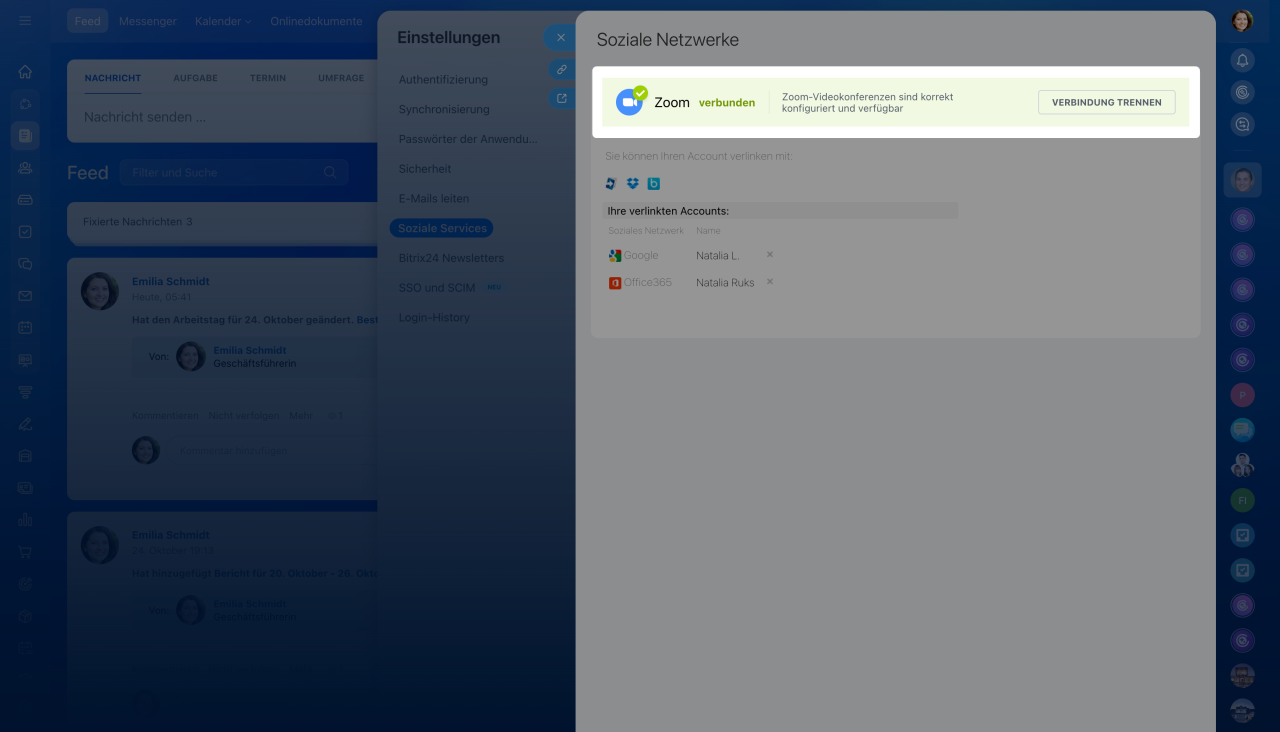This screenshot has width=1280, height=732.
Task: Click Kommentieren under today's feed post
Action: [x=165, y=415]
